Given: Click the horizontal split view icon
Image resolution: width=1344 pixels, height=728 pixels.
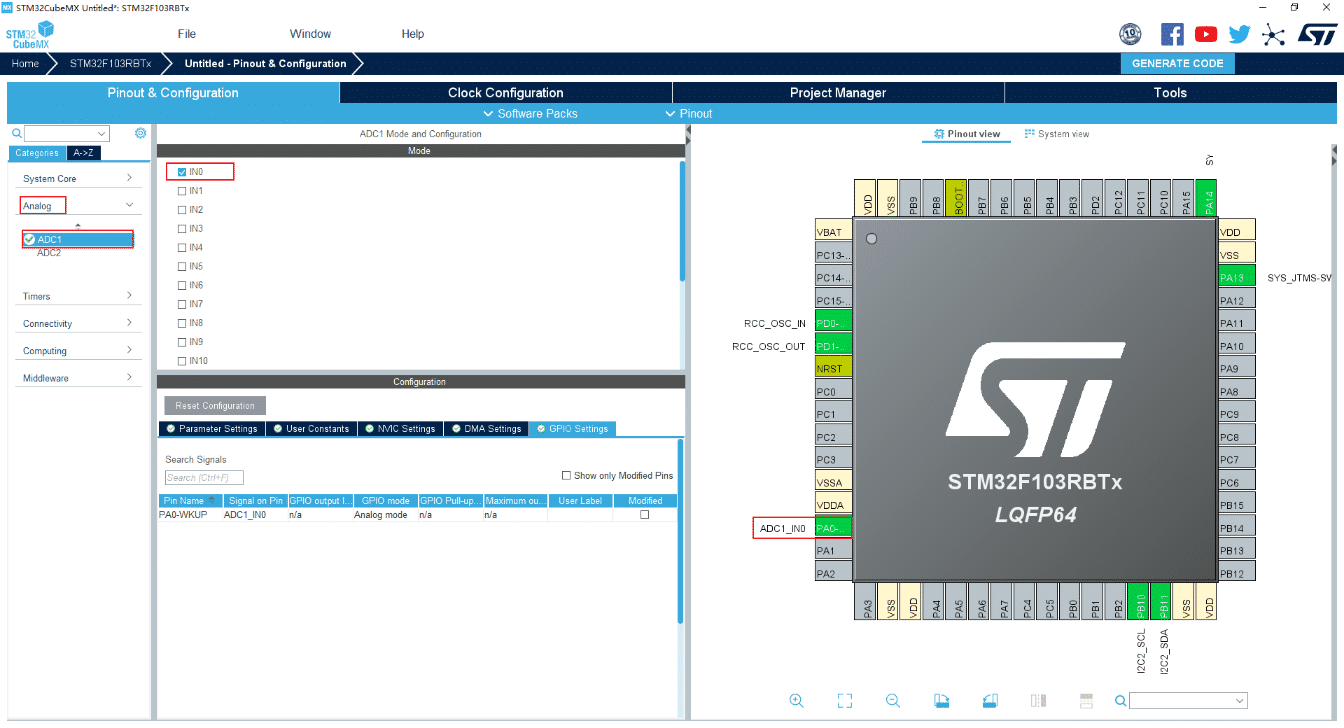Looking at the screenshot, I should 1086,701.
